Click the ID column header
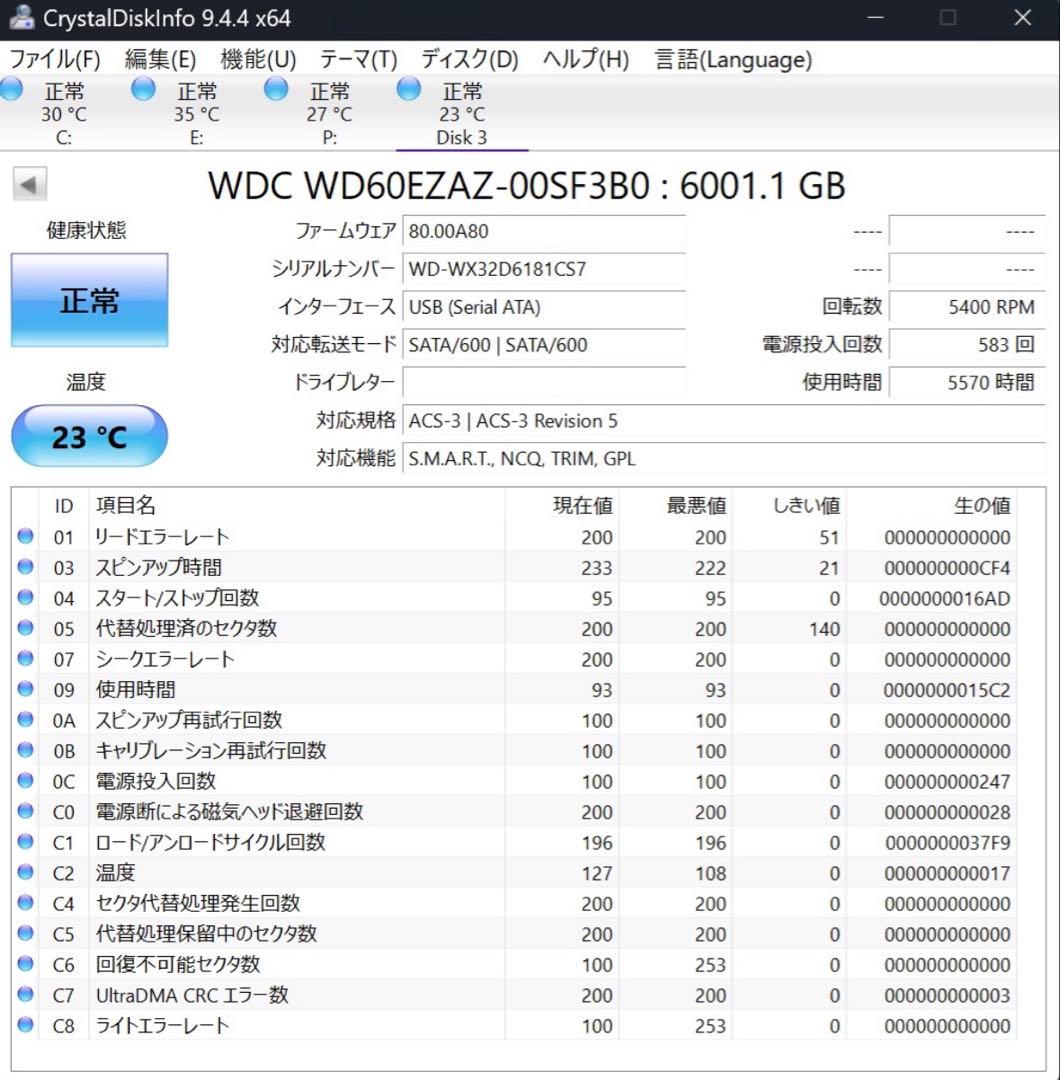 pos(63,506)
